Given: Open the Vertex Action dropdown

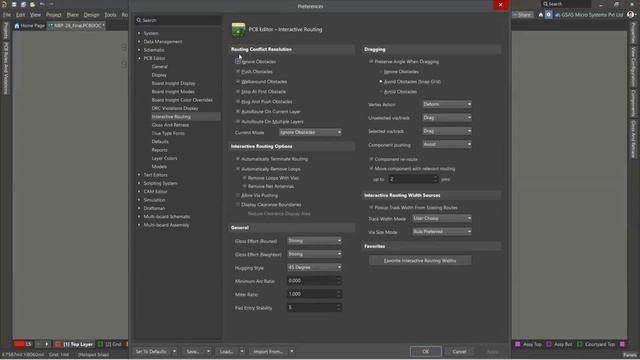Looking at the screenshot, I should [x=447, y=104].
